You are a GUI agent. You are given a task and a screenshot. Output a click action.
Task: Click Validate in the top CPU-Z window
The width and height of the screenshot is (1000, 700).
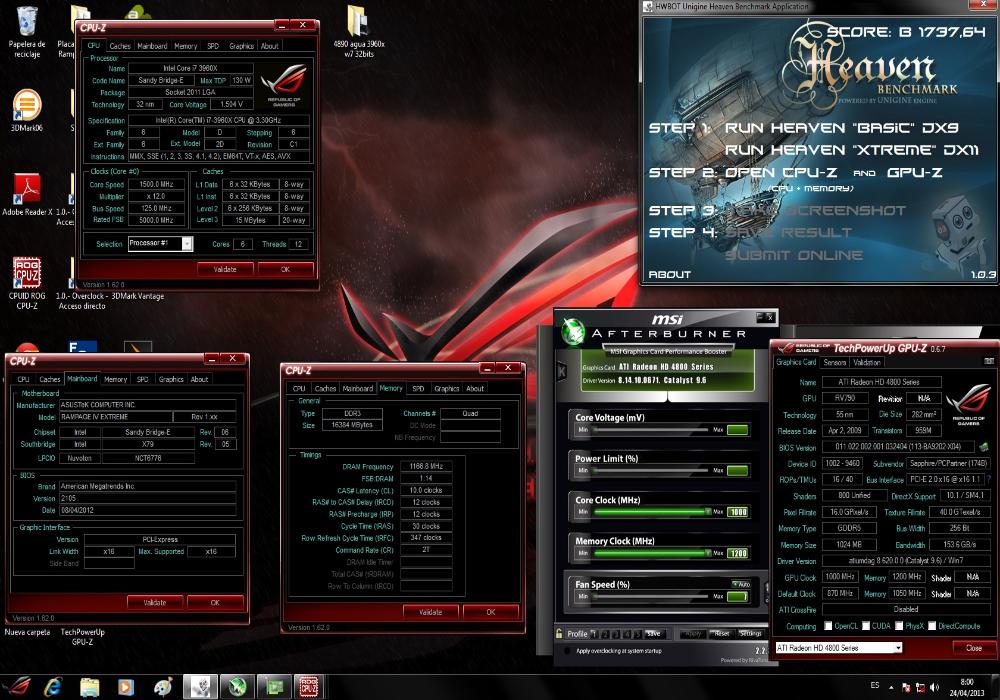pyautogui.click(x=225, y=270)
